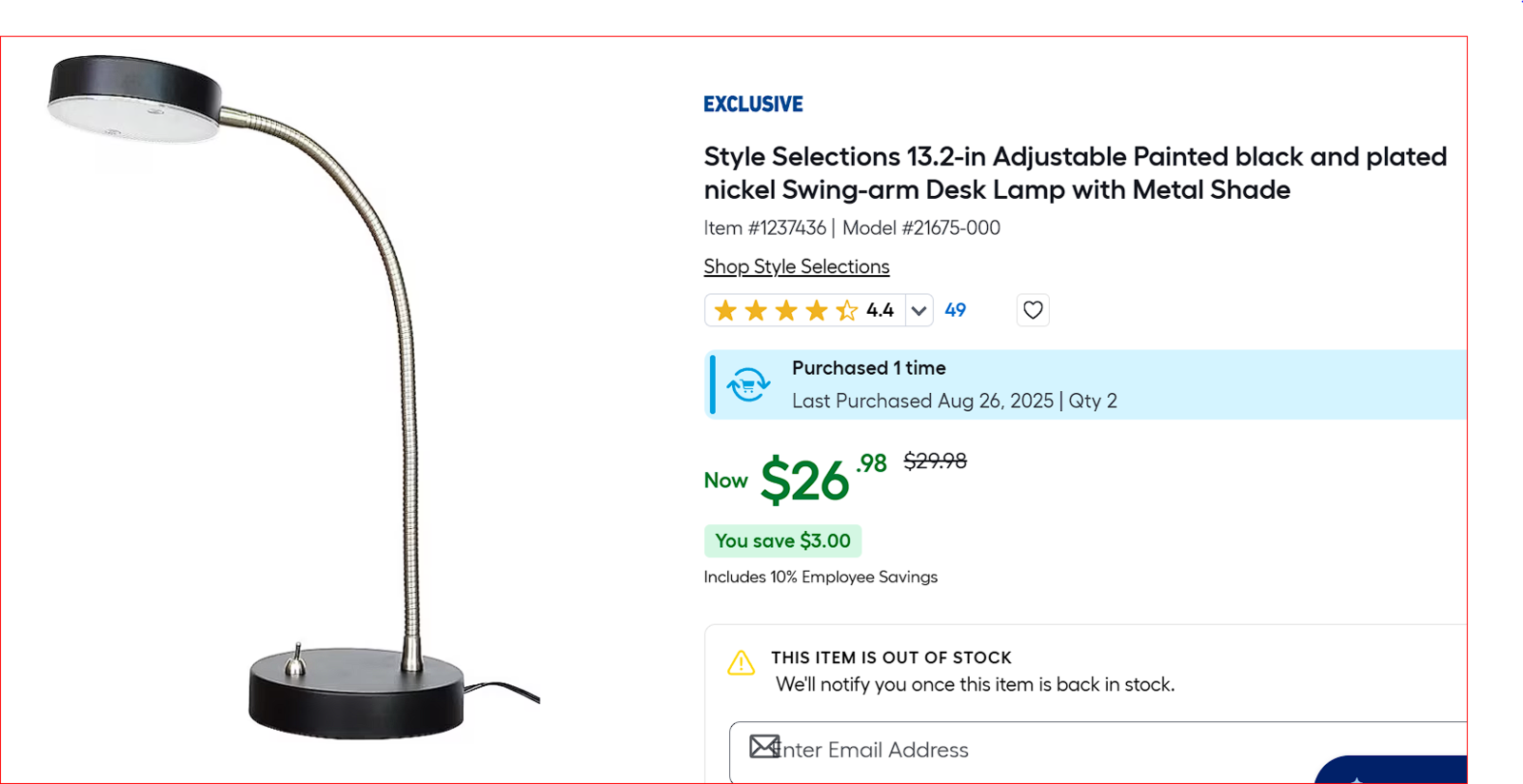Open the Shop Style Selections link
Viewport: 1523px width, 784px height.
click(x=796, y=266)
